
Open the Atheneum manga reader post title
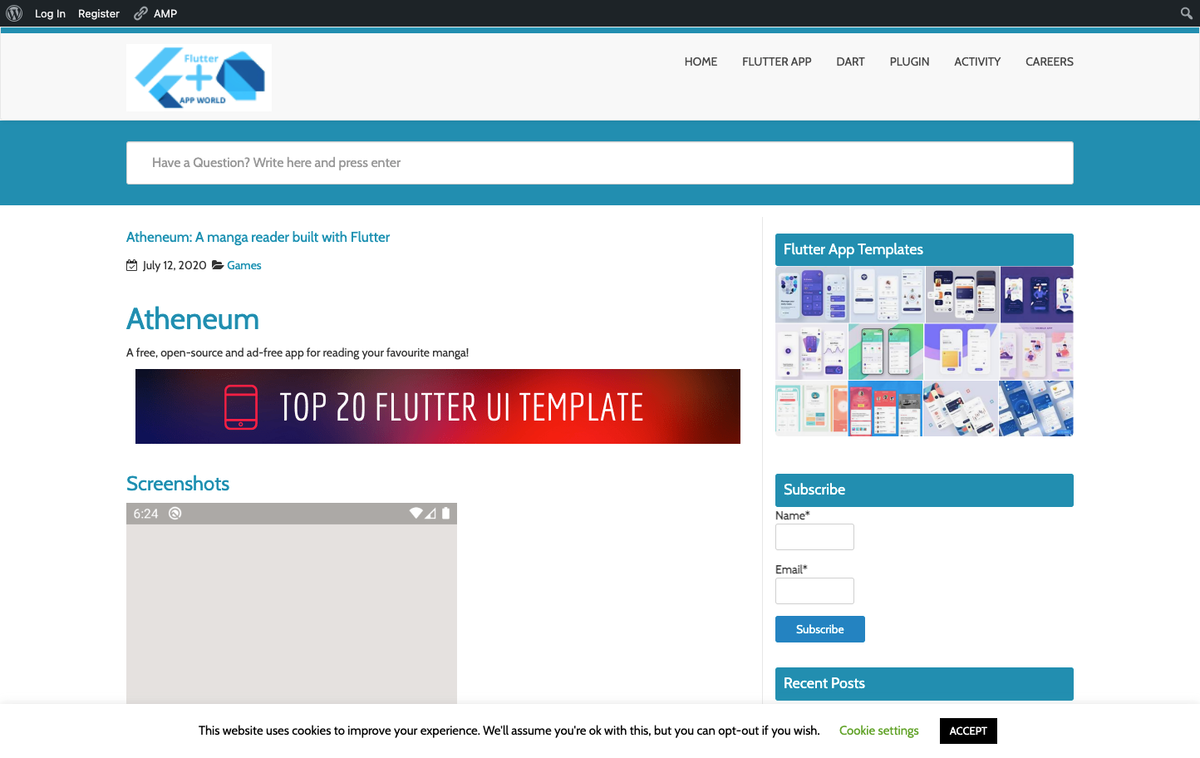[x=258, y=237]
